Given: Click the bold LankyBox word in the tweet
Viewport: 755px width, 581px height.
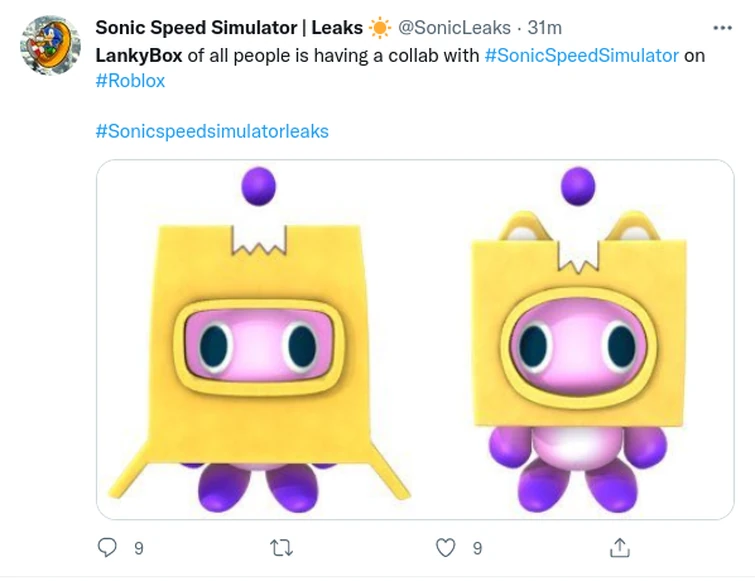Looking at the screenshot, I should (x=139, y=55).
